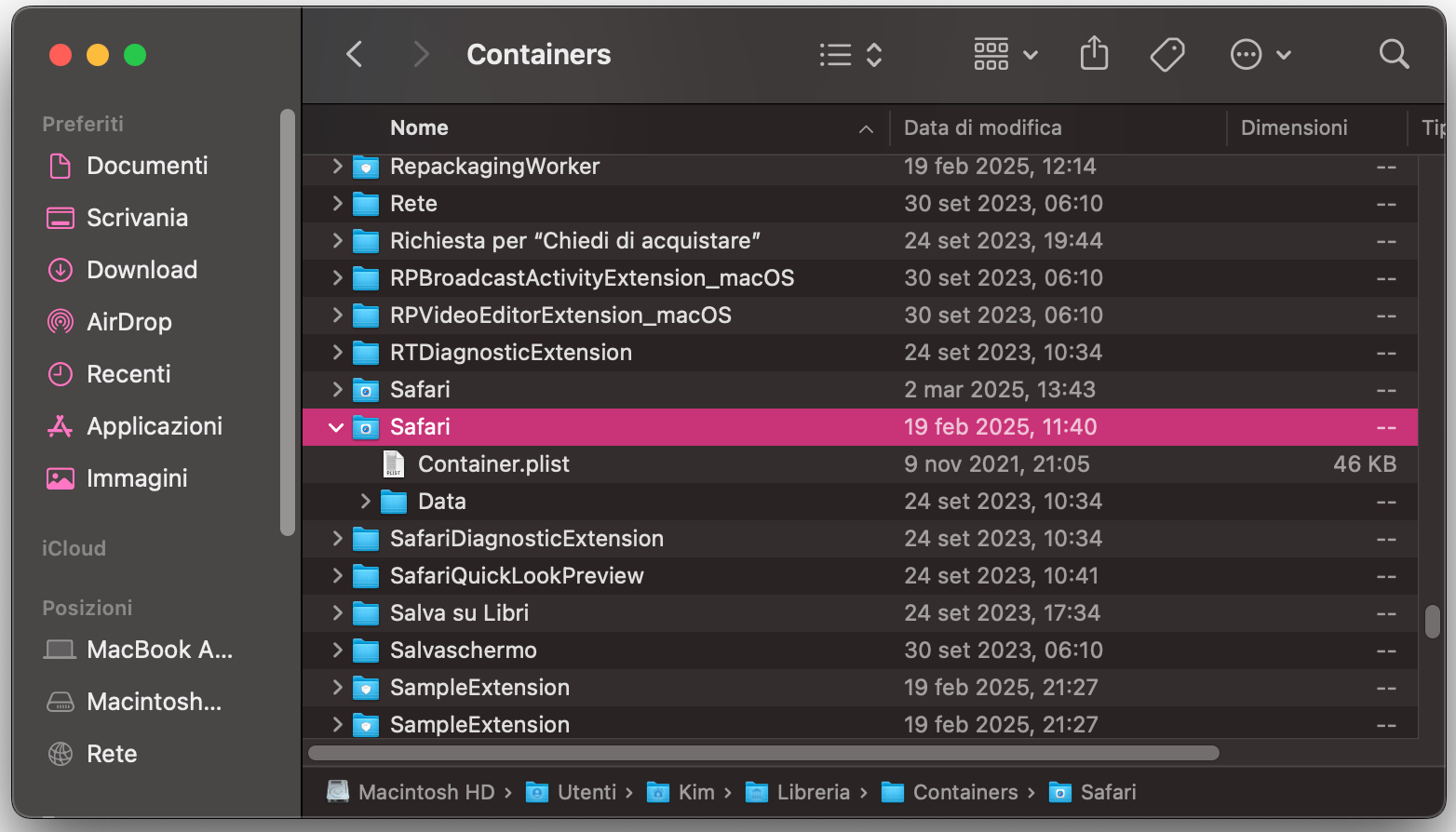Select Documenti in the sidebar
The image size is (1456, 832).
click(x=147, y=166)
